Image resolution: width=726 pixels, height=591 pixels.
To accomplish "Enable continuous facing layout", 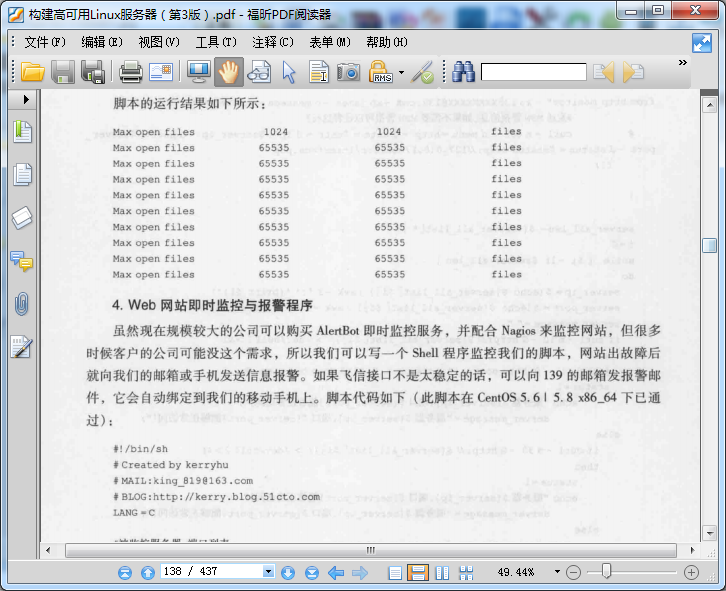I will (x=466, y=573).
